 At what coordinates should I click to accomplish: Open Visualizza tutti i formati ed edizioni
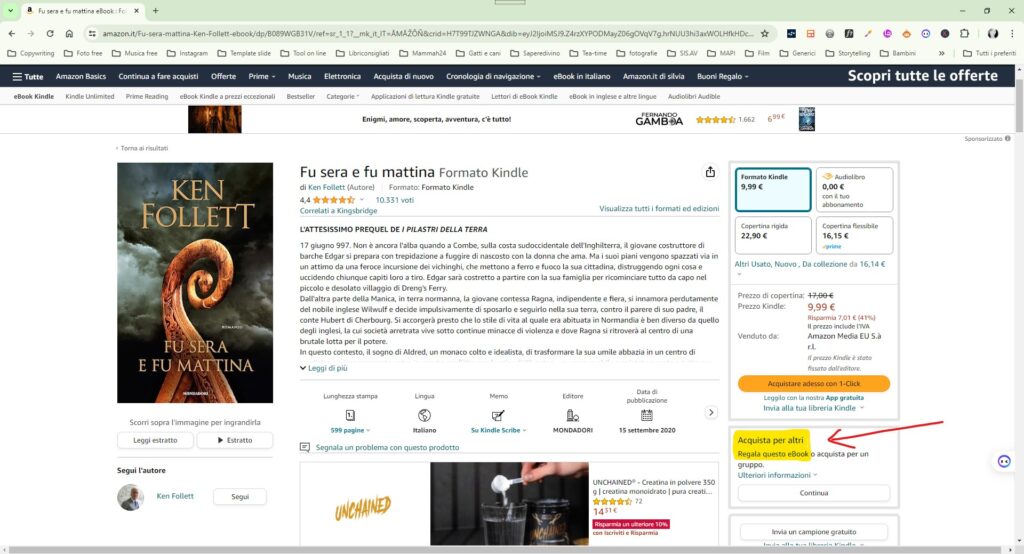pos(659,208)
